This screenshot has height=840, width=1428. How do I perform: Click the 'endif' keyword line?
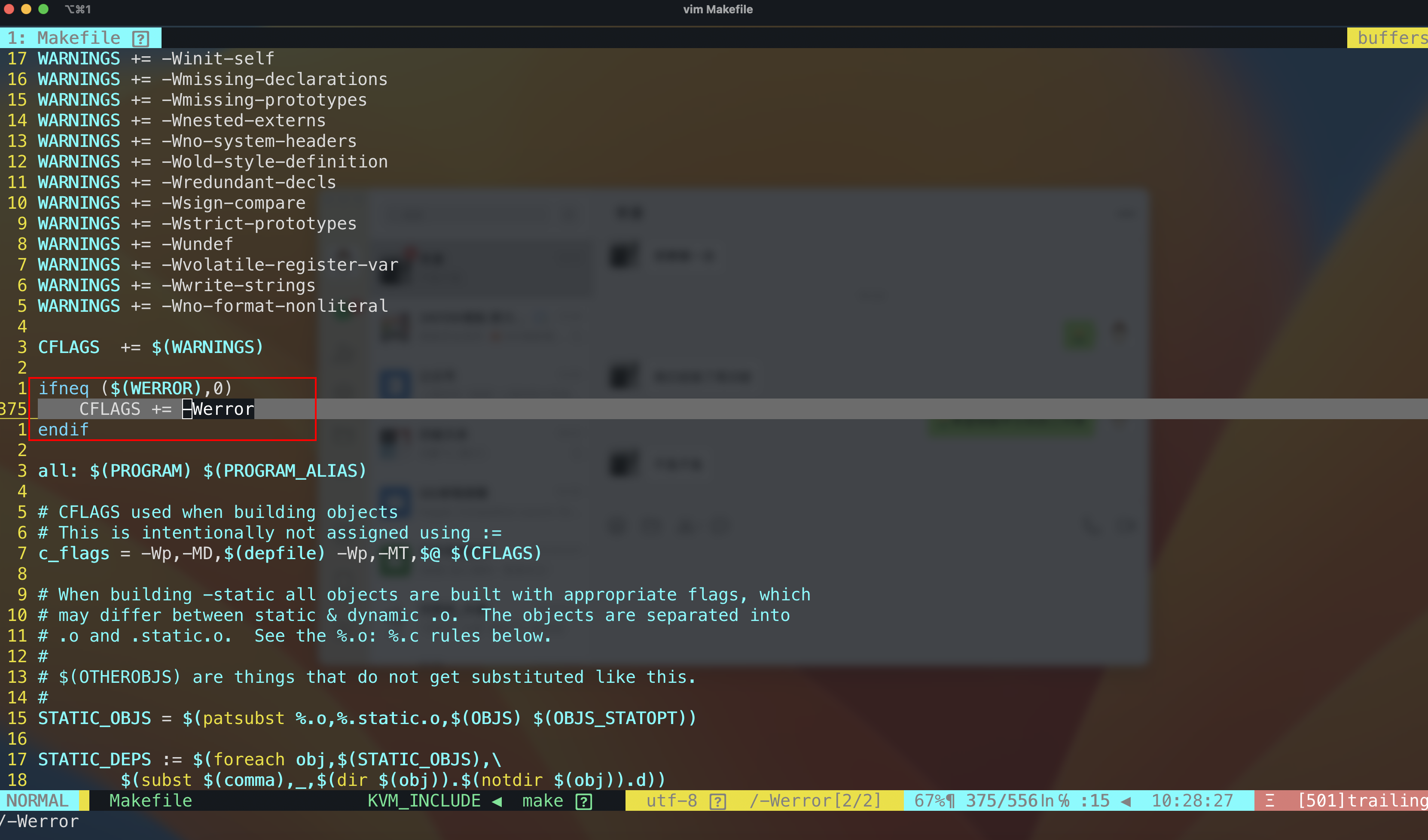(63, 429)
